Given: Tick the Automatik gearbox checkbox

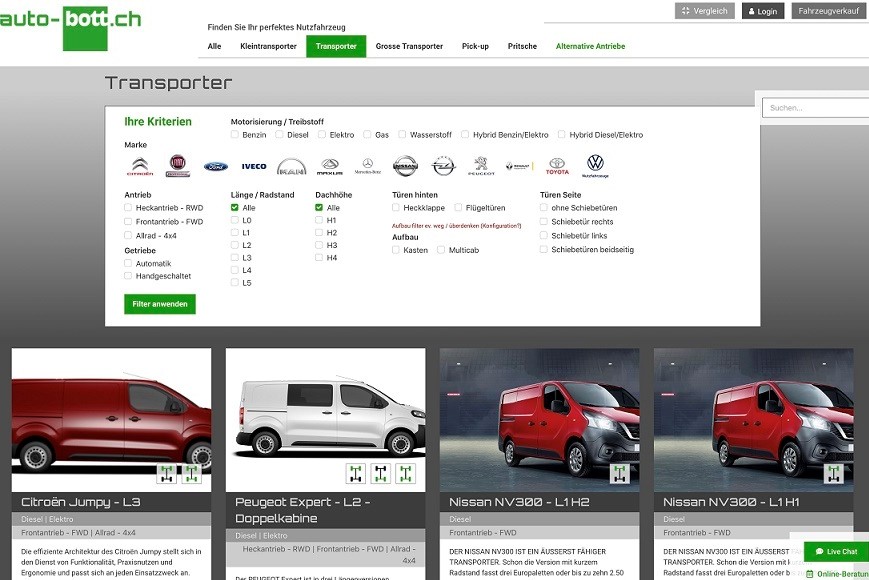Looking at the screenshot, I should pos(128,263).
